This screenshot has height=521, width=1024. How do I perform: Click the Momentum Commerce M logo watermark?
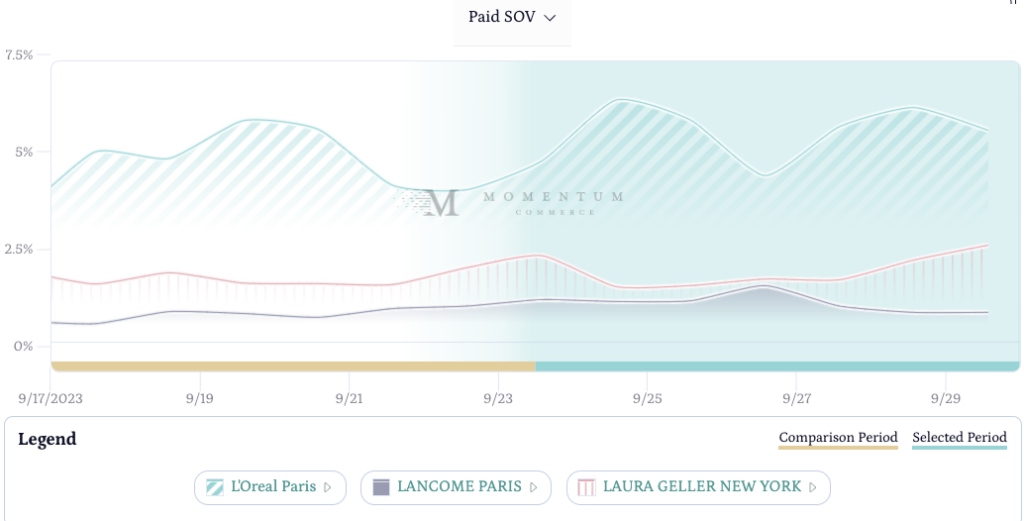pyautogui.click(x=439, y=203)
